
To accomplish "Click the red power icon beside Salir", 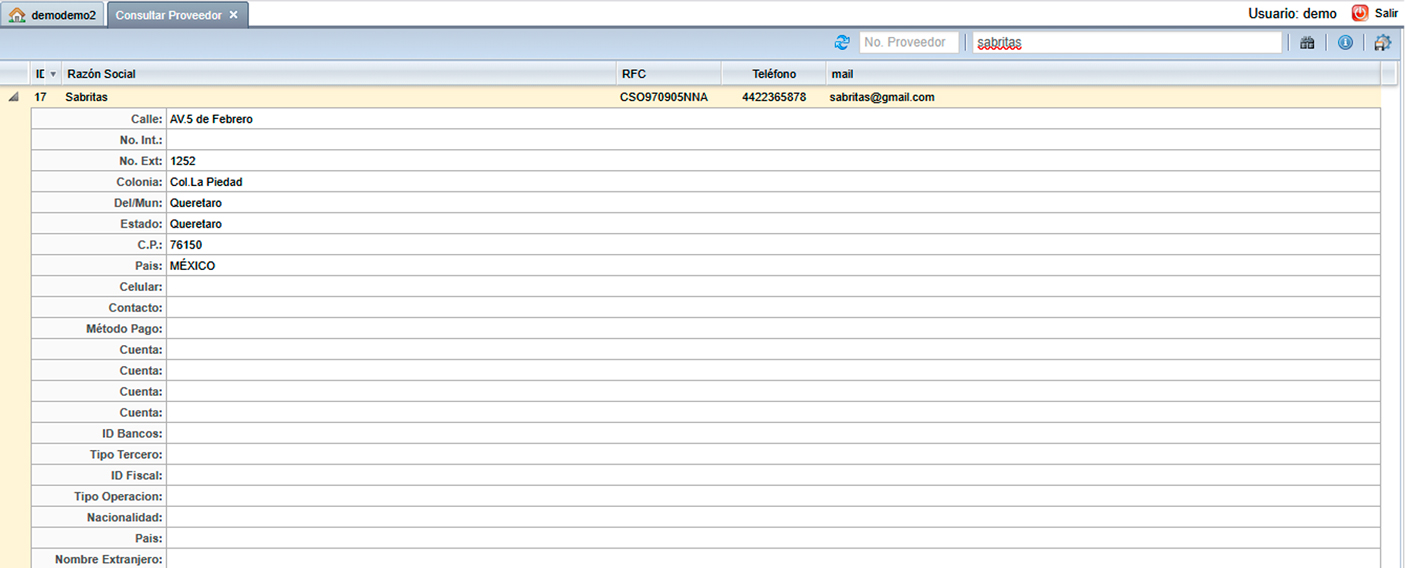I will click(x=1359, y=13).
